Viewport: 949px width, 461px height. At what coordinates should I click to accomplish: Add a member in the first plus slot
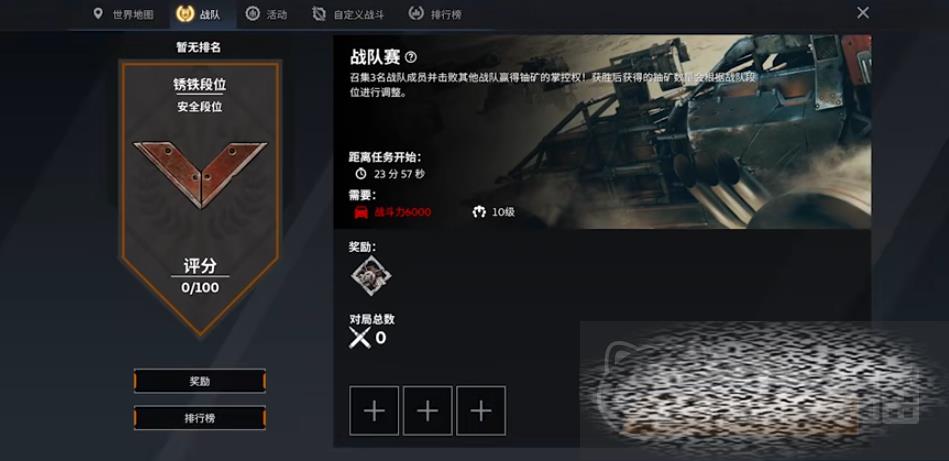pyautogui.click(x=374, y=411)
